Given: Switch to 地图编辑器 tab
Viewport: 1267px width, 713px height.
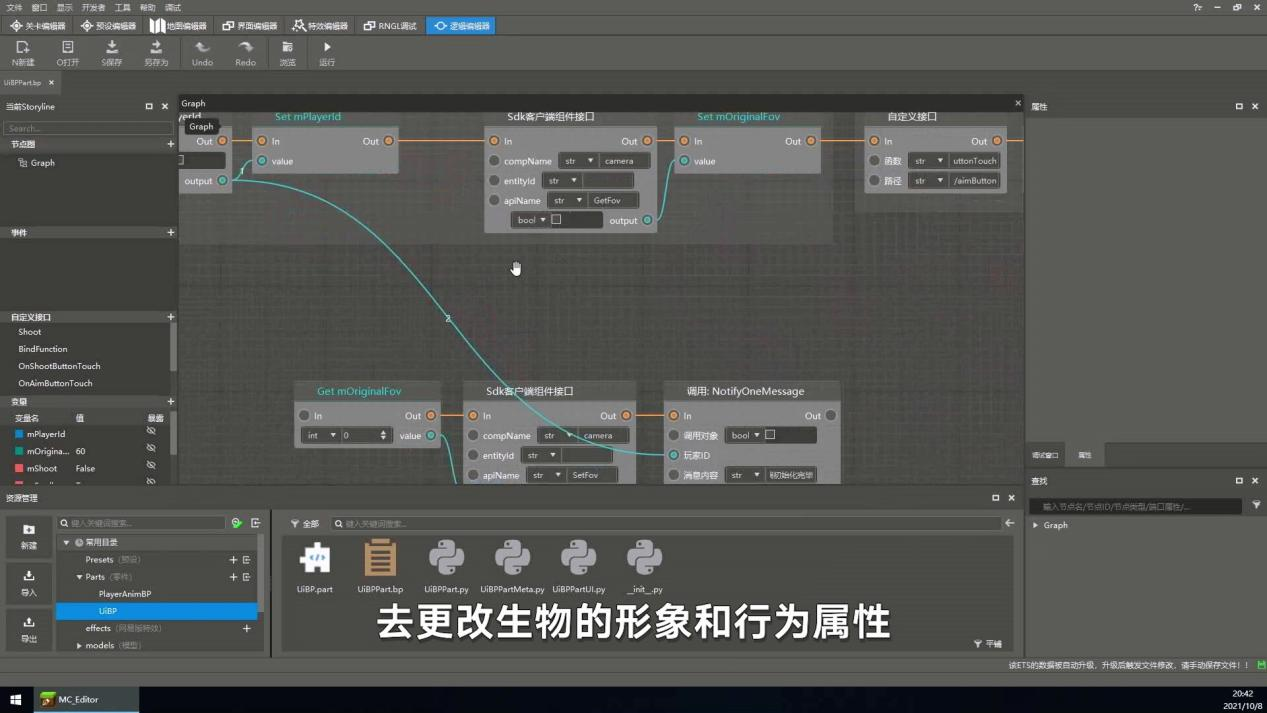Looking at the screenshot, I should click(178, 26).
